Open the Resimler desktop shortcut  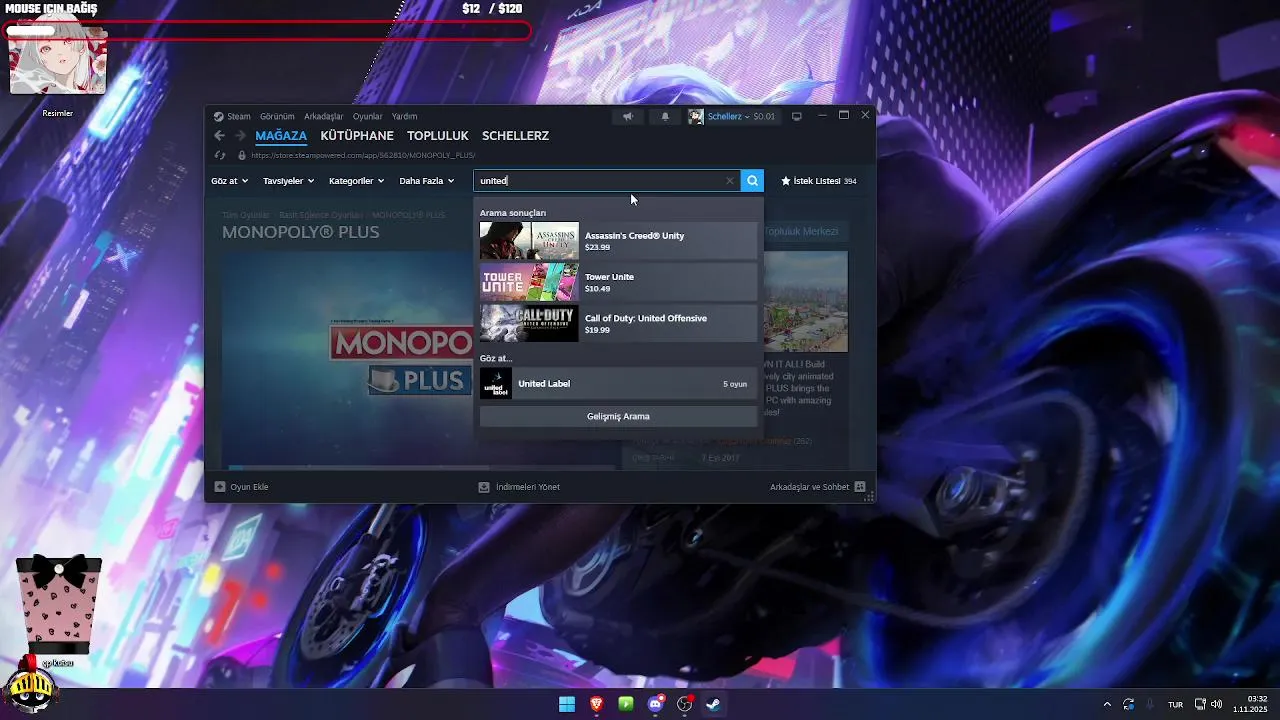click(57, 66)
